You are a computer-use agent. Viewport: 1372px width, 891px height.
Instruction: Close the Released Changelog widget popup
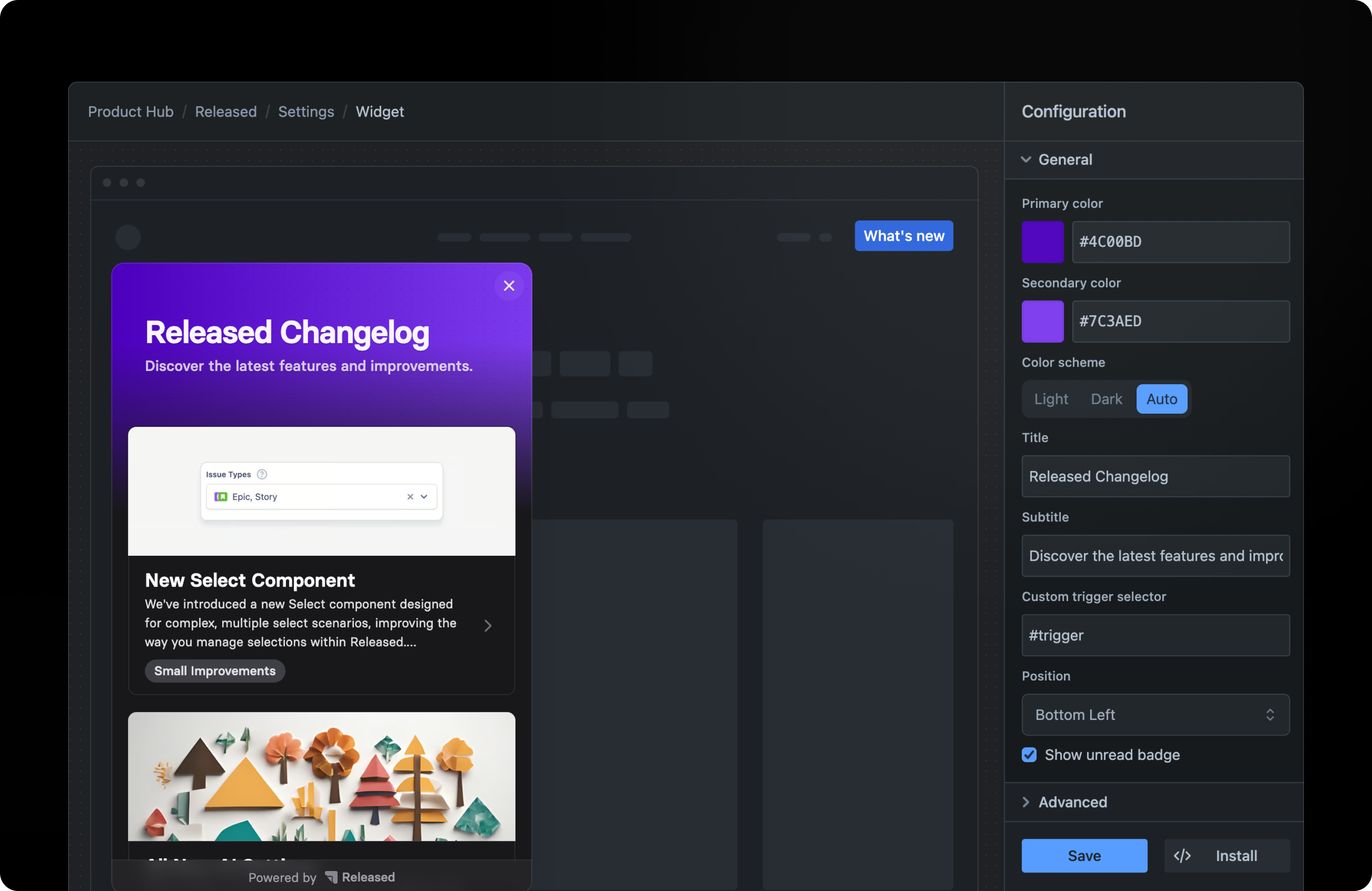pyautogui.click(x=509, y=286)
